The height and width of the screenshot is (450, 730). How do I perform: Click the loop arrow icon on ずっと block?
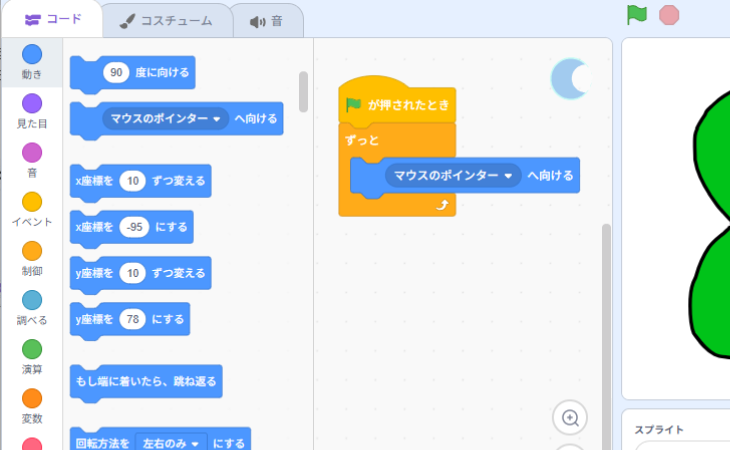[x=442, y=205]
